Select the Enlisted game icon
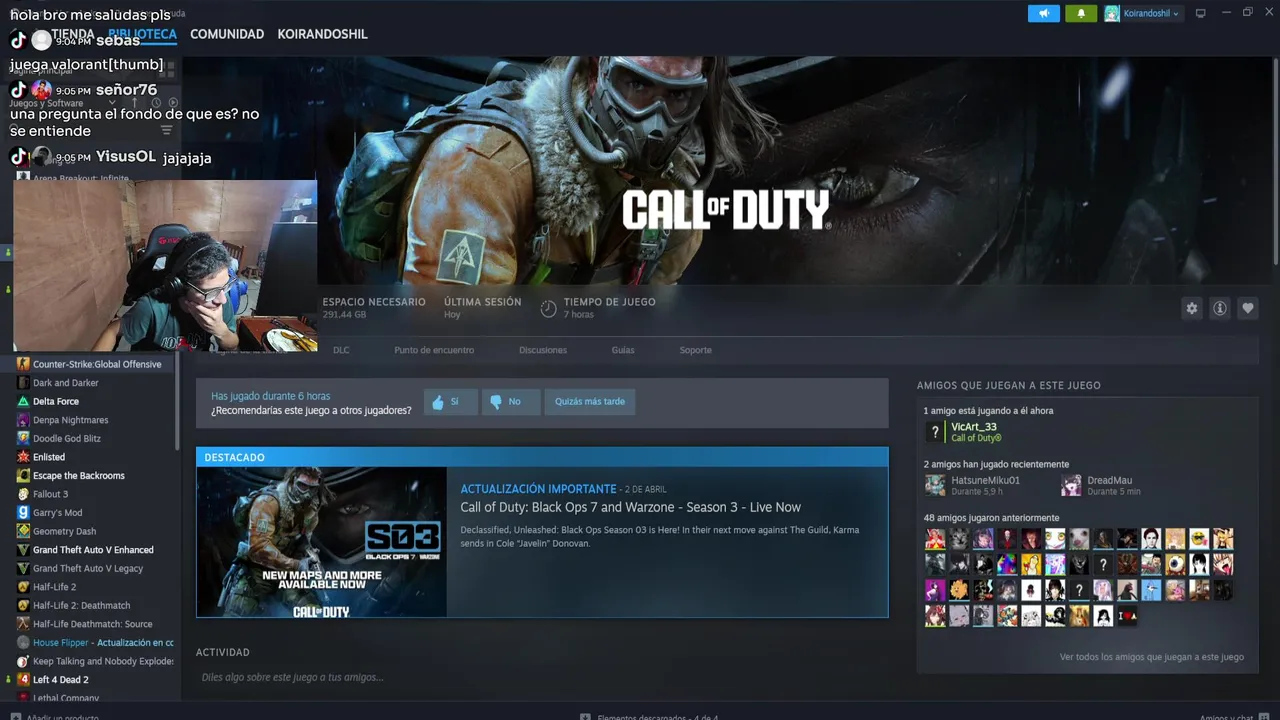The image size is (1280, 720). coord(23,457)
